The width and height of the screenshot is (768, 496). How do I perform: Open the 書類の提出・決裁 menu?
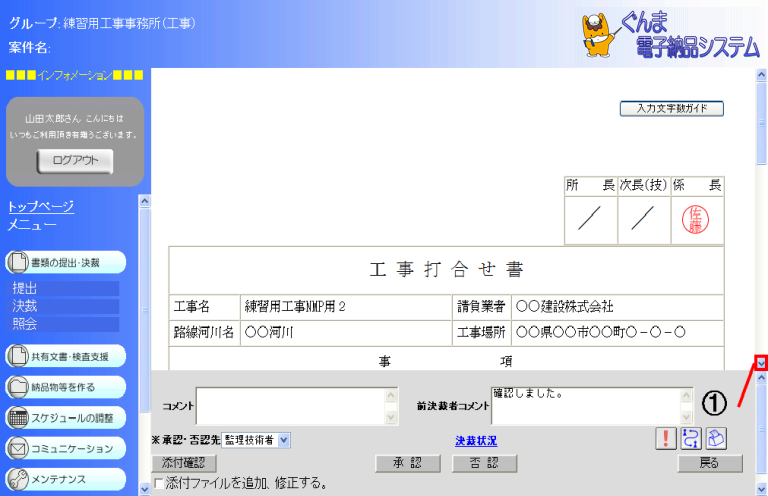(66, 262)
